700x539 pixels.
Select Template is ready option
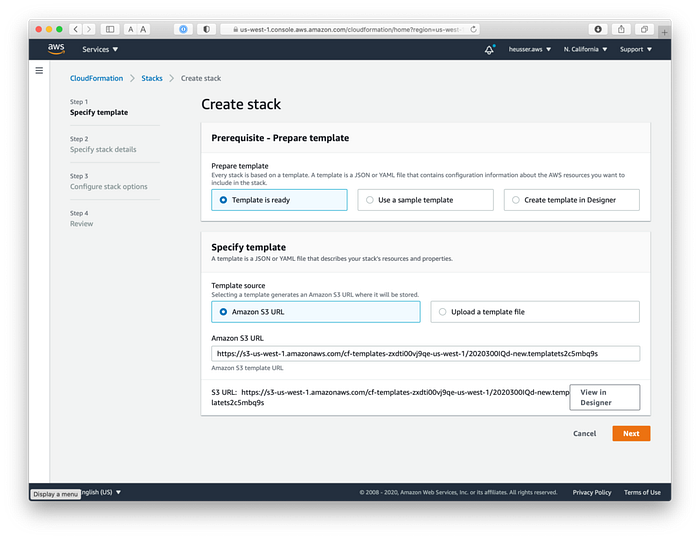coord(279,200)
